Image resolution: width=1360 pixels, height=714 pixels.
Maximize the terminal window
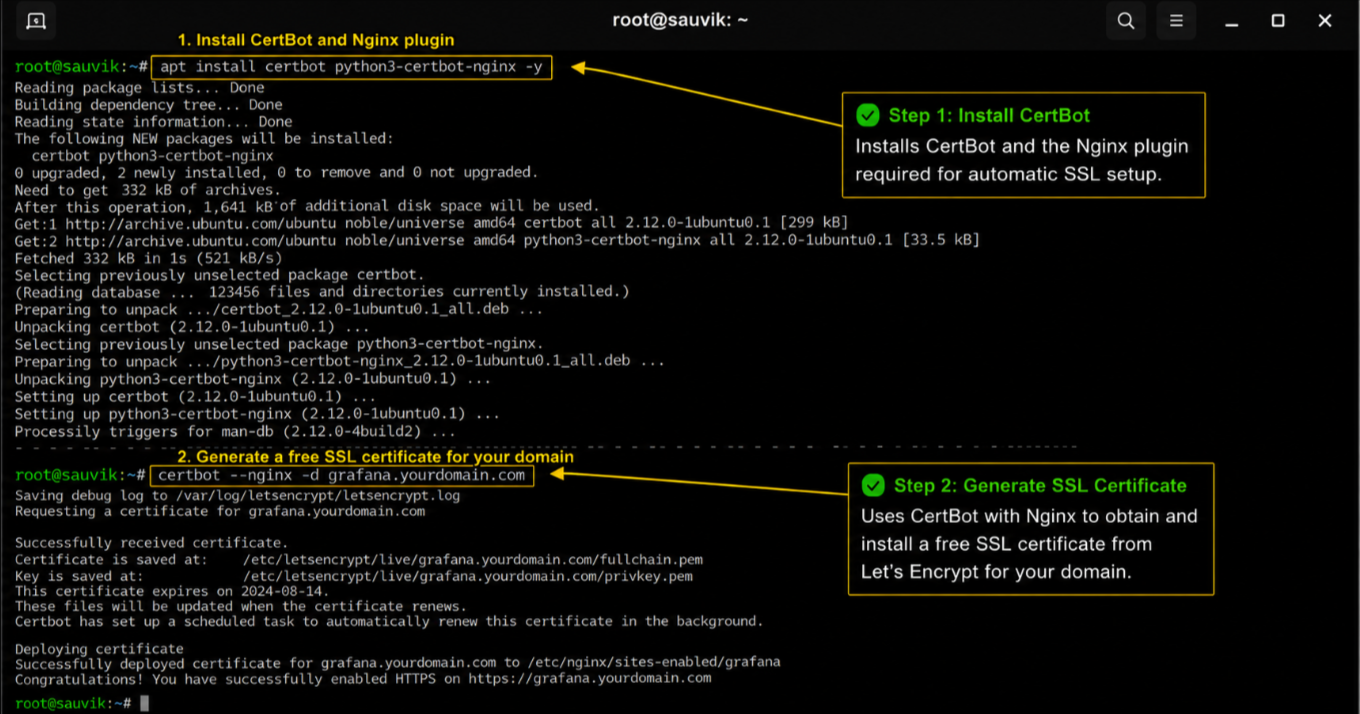tap(1278, 21)
